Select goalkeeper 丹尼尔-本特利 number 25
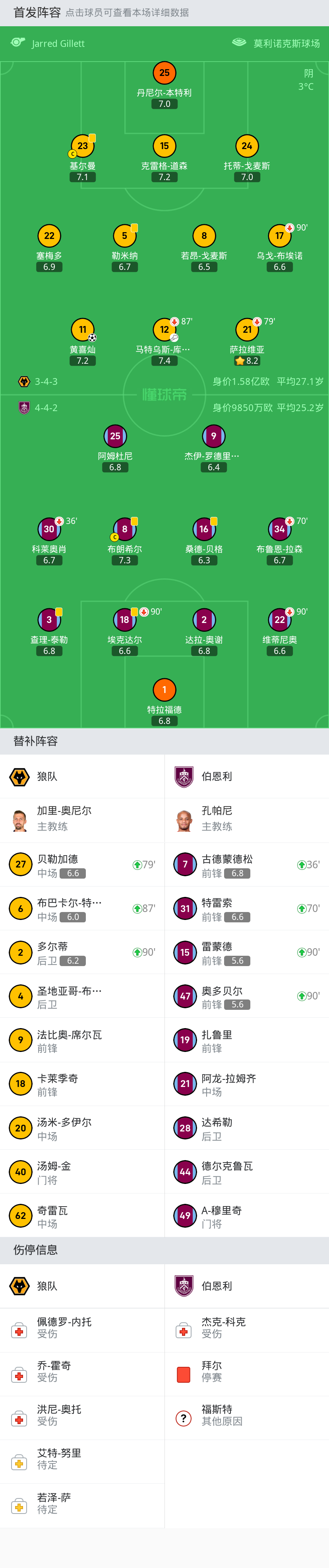329x1568 pixels. (164, 73)
